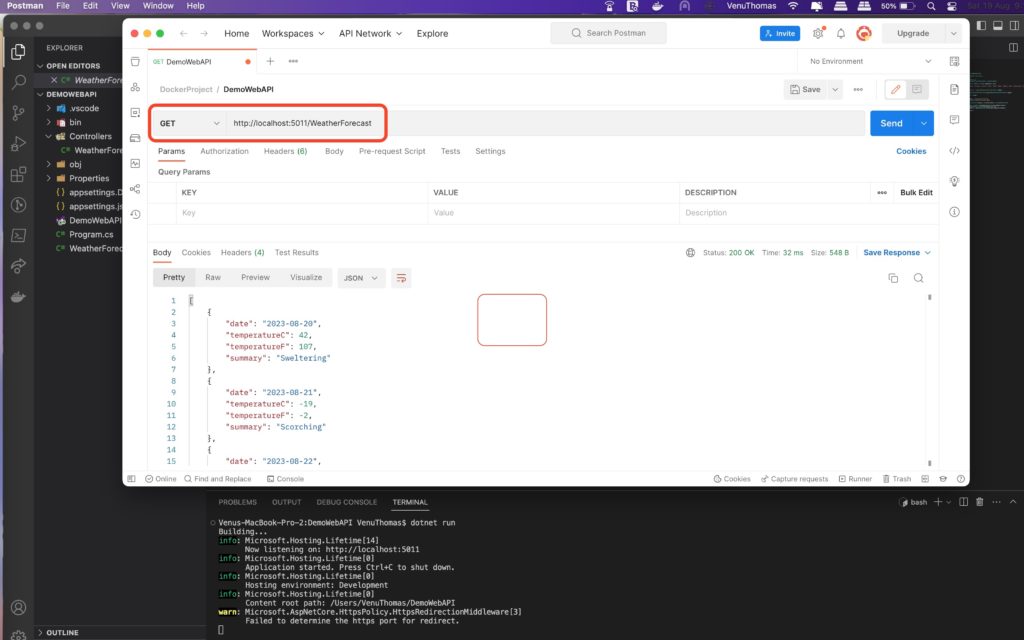Screen dimensions: 1024x640
Task: Open VS Code Source Control icon
Action: 18,112
